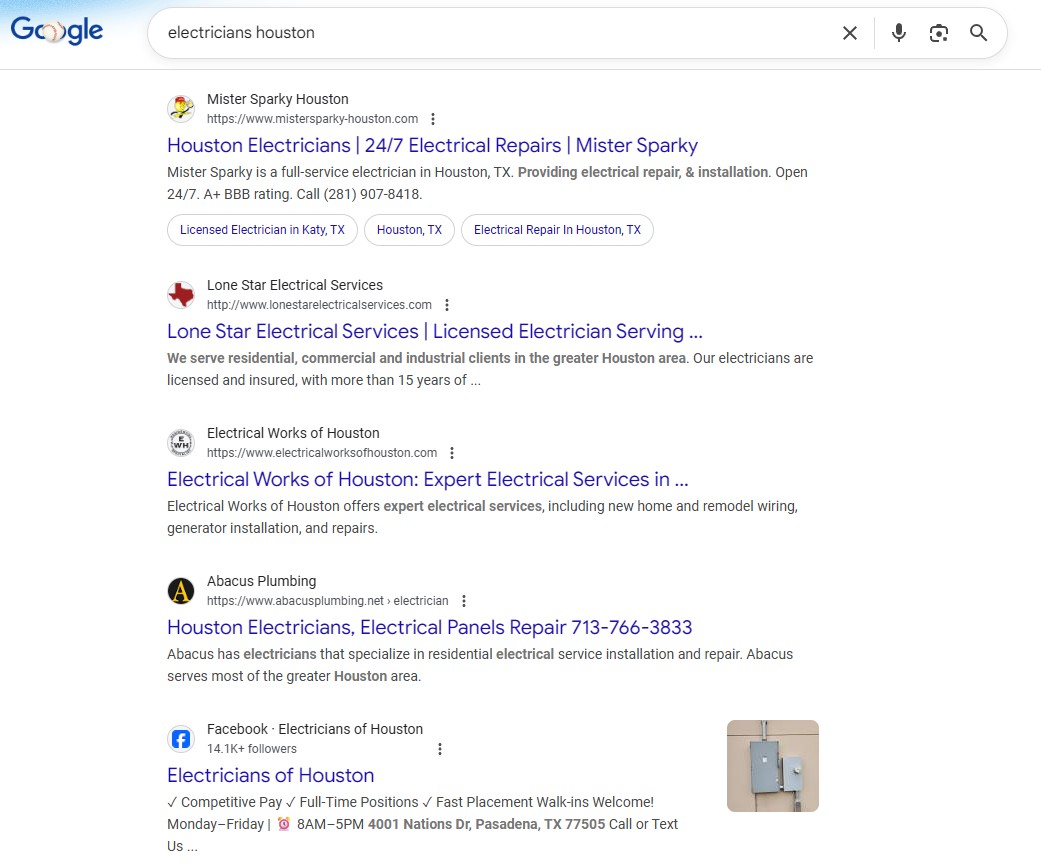This screenshot has width=1041, height=867.
Task: Open the three-dot menu for Abacus Plumbing result
Action: point(464,600)
